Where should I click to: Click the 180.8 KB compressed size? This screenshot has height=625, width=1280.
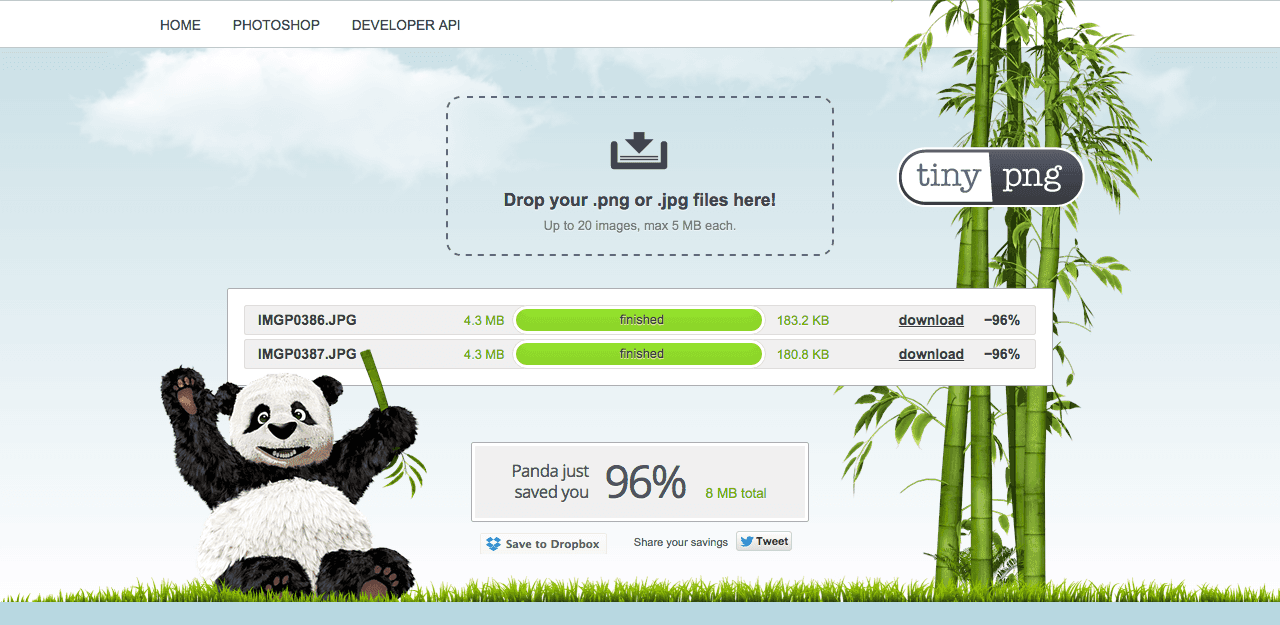click(x=803, y=354)
